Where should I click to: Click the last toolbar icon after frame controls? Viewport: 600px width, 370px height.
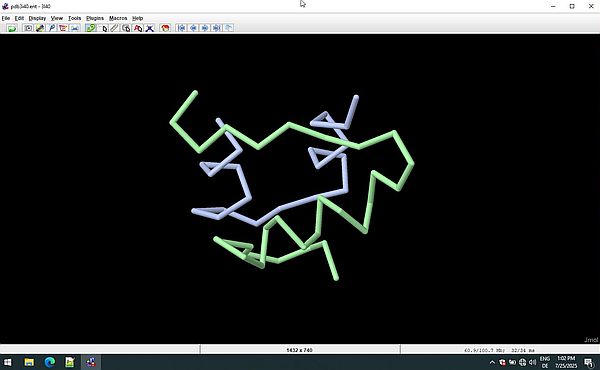coord(228,28)
